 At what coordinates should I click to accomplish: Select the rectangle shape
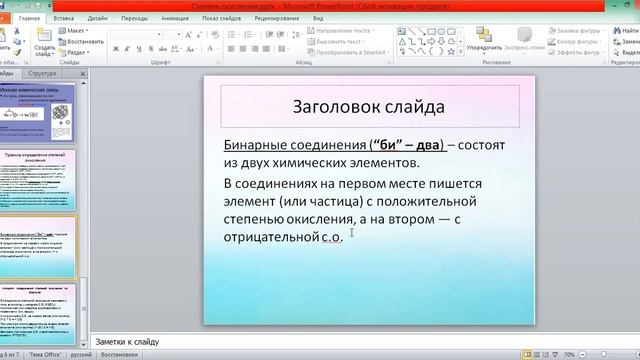[431, 31]
